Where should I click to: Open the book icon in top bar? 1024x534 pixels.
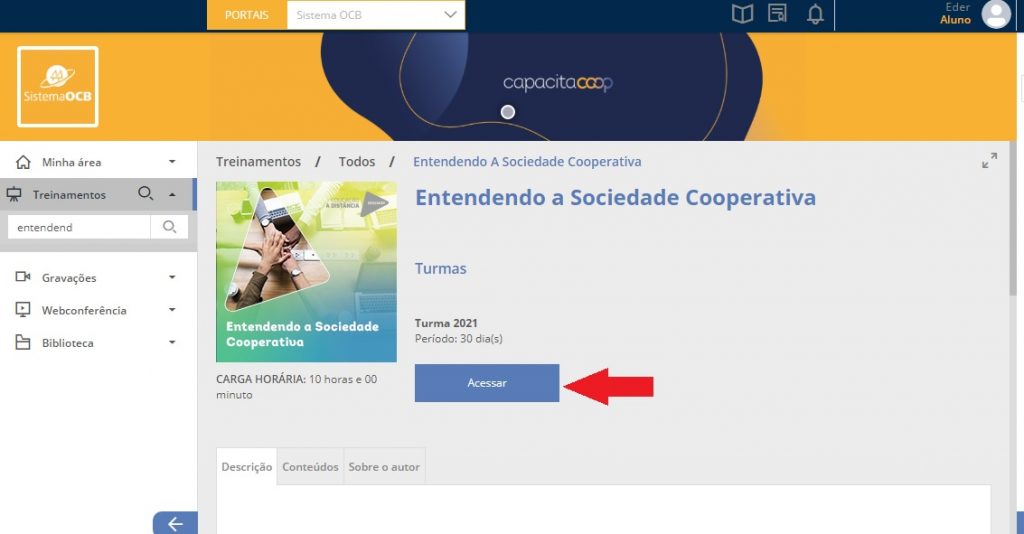[742, 14]
